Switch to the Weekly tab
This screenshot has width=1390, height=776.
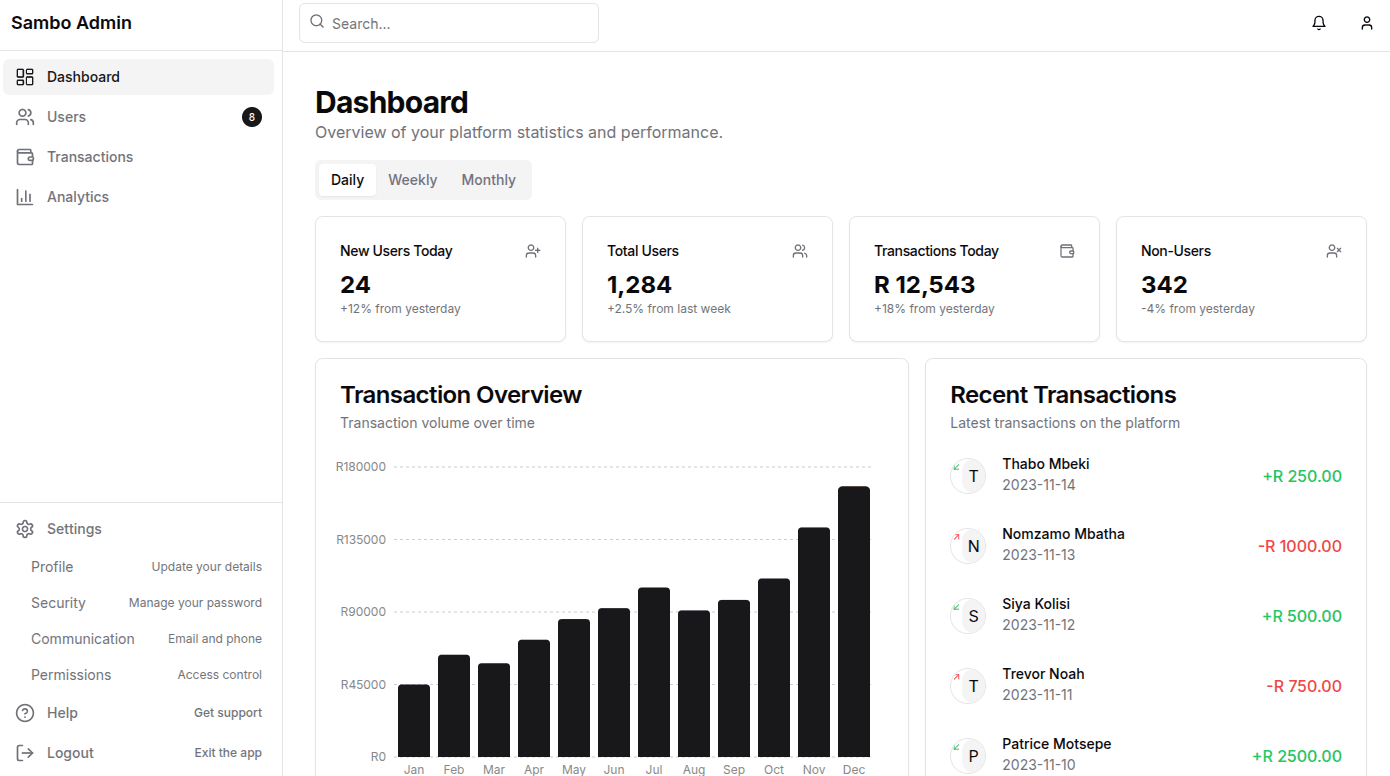point(412,180)
